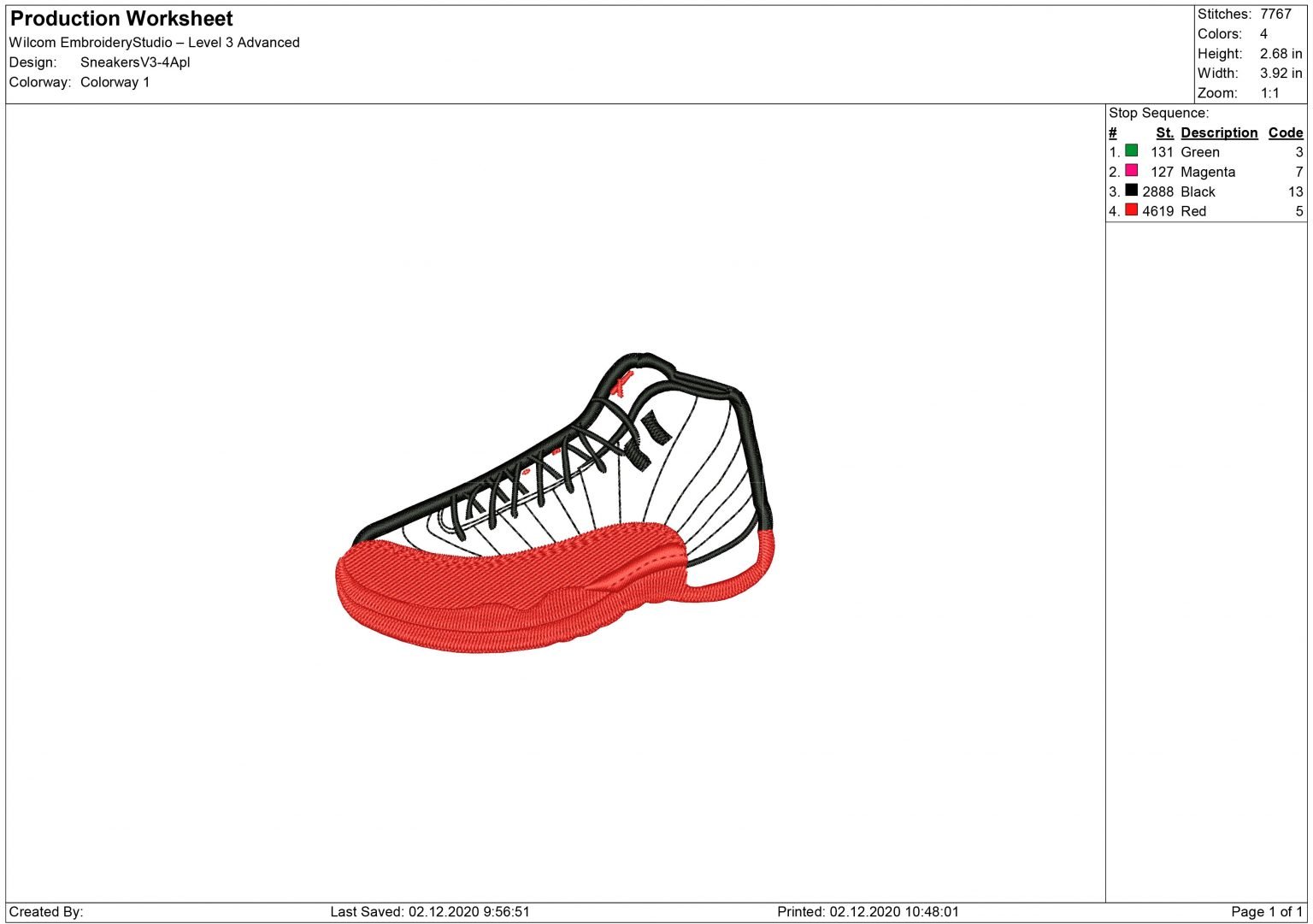The image size is (1313, 924).
Task: Click the Production Worksheet title
Action: (x=121, y=19)
